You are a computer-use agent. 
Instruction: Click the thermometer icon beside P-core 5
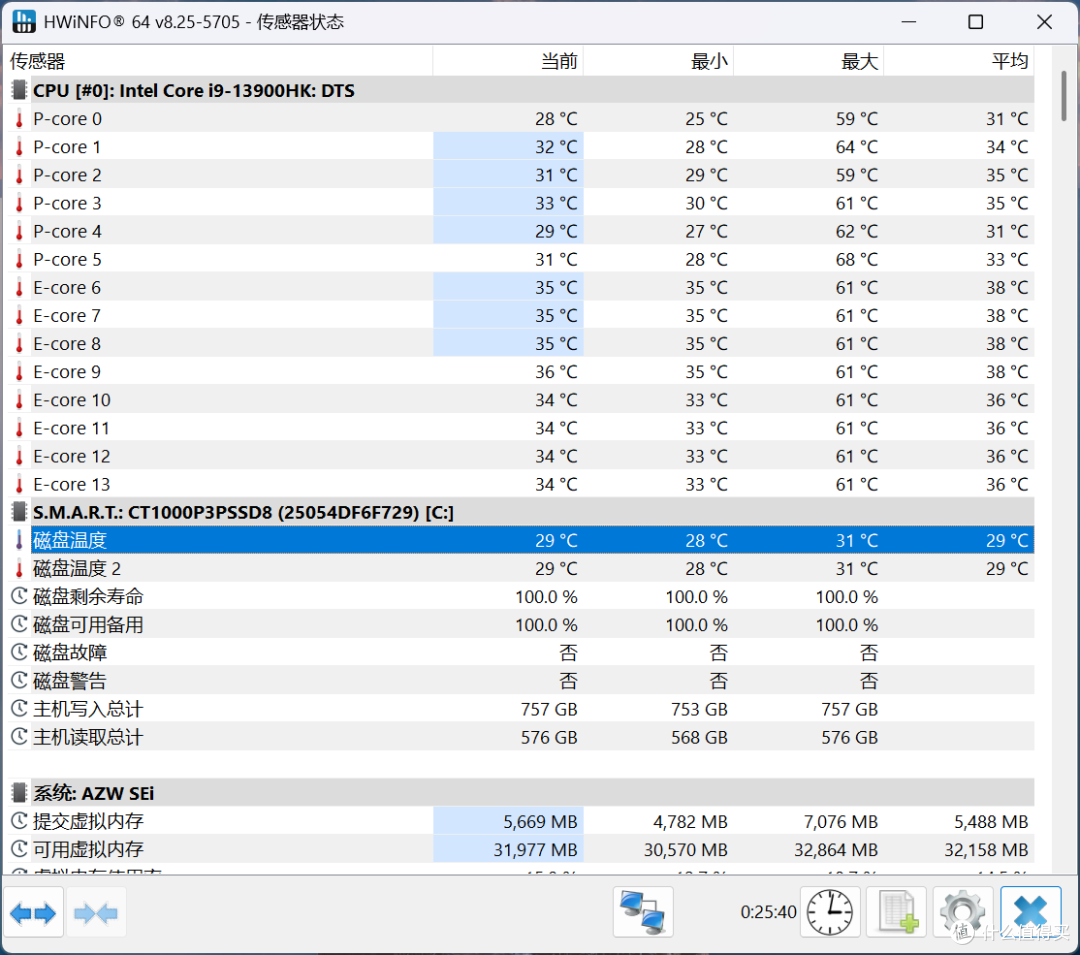(19, 260)
